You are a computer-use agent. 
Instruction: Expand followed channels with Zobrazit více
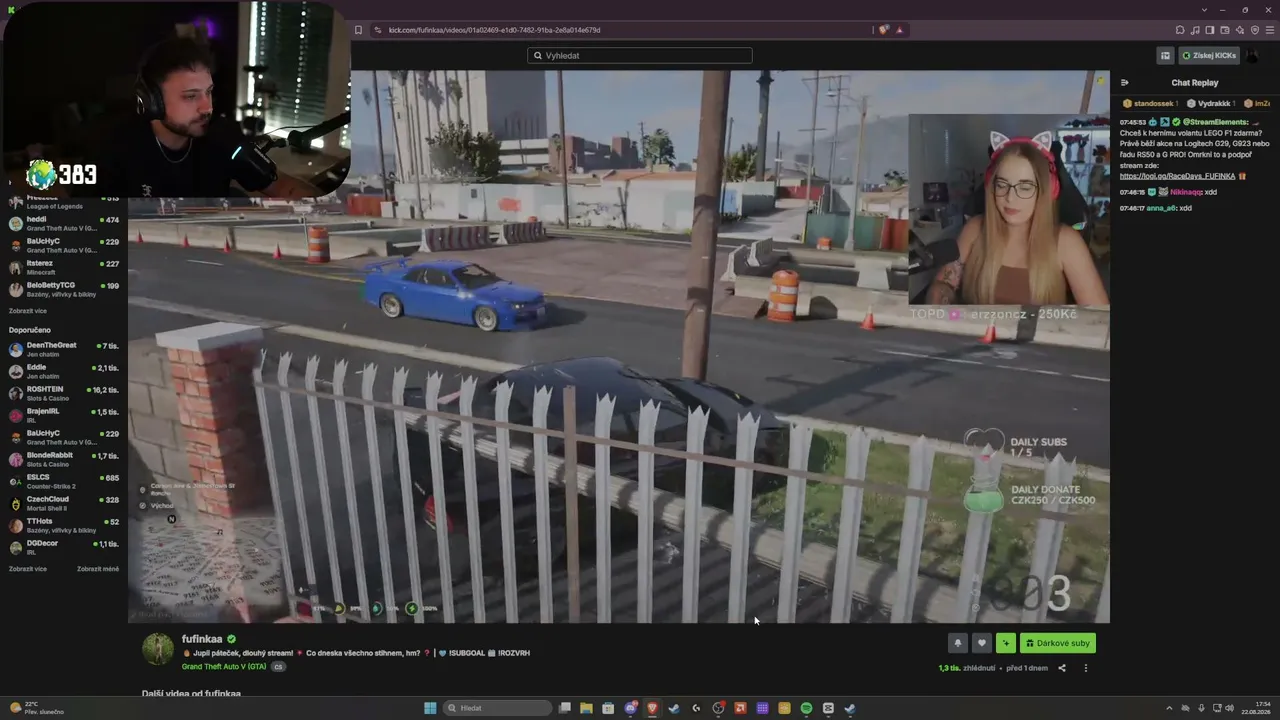[28, 311]
